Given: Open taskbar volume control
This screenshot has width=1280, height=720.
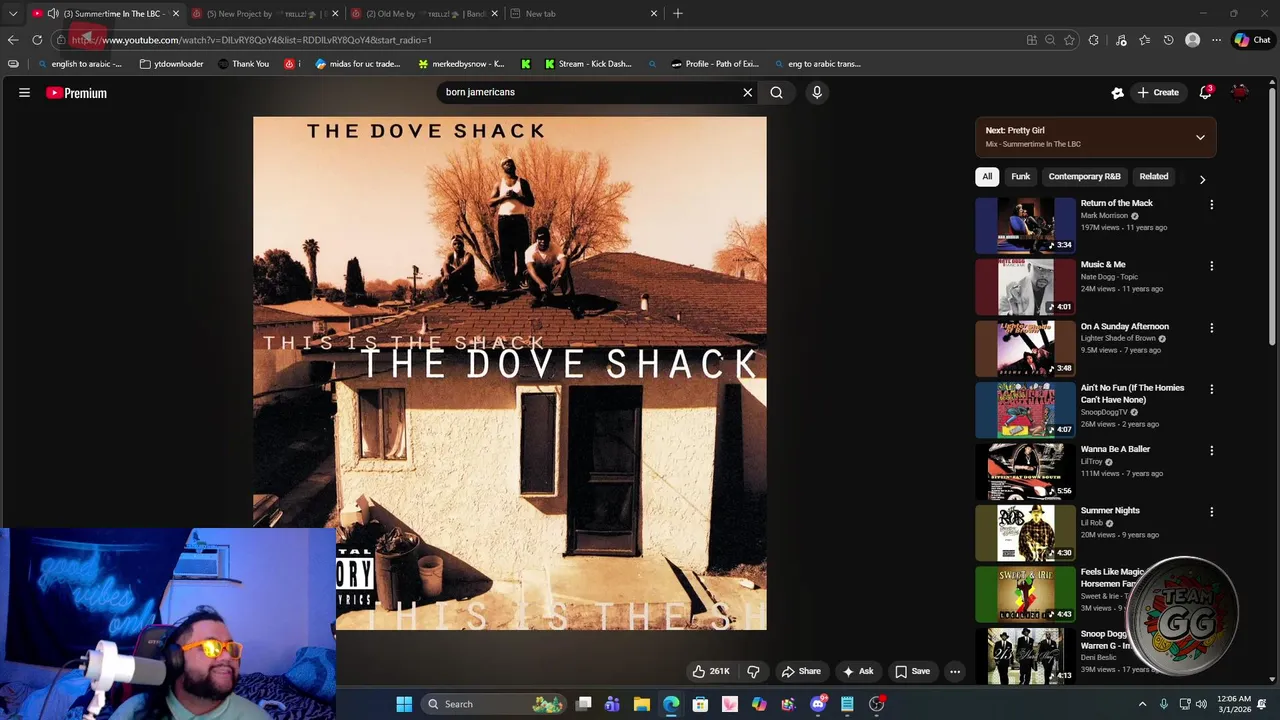Looking at the screenshot, I should coord(1201,704).
